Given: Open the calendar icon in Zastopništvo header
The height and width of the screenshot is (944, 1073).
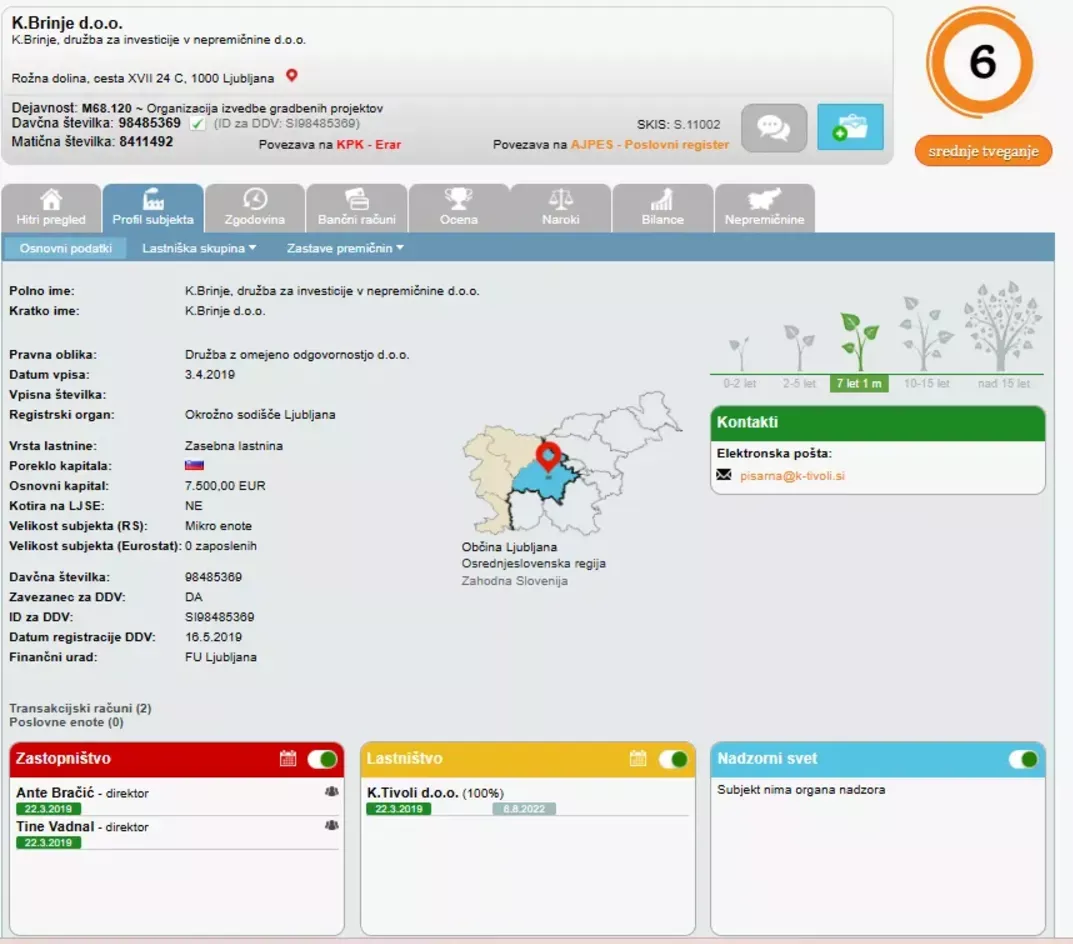Looking at the screenshot, I should pos(288,758).
